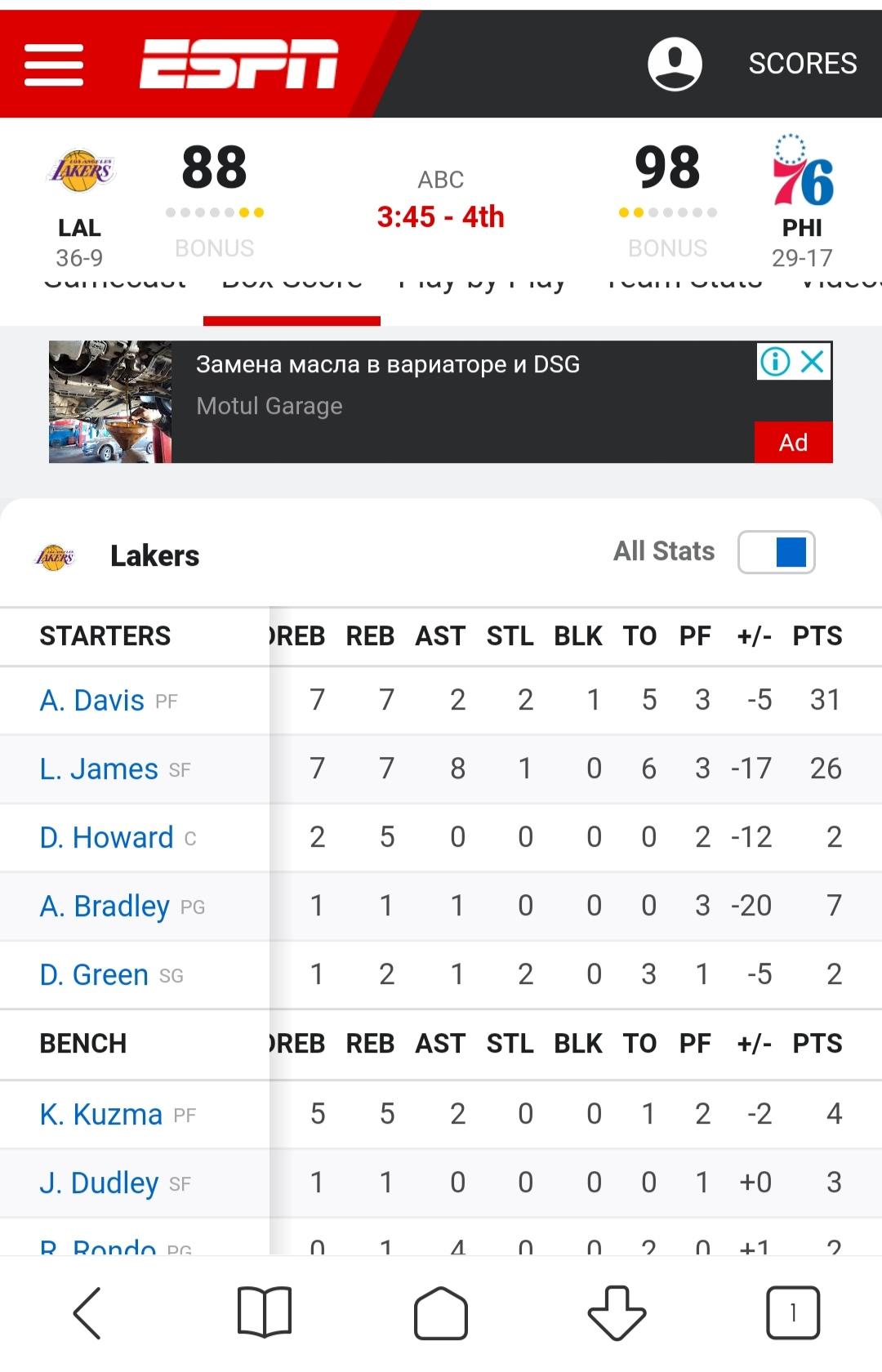Image resolution: width=882 pixels, height=1372 pixels.
Task: Open the user profile icon
Action: 675,64
